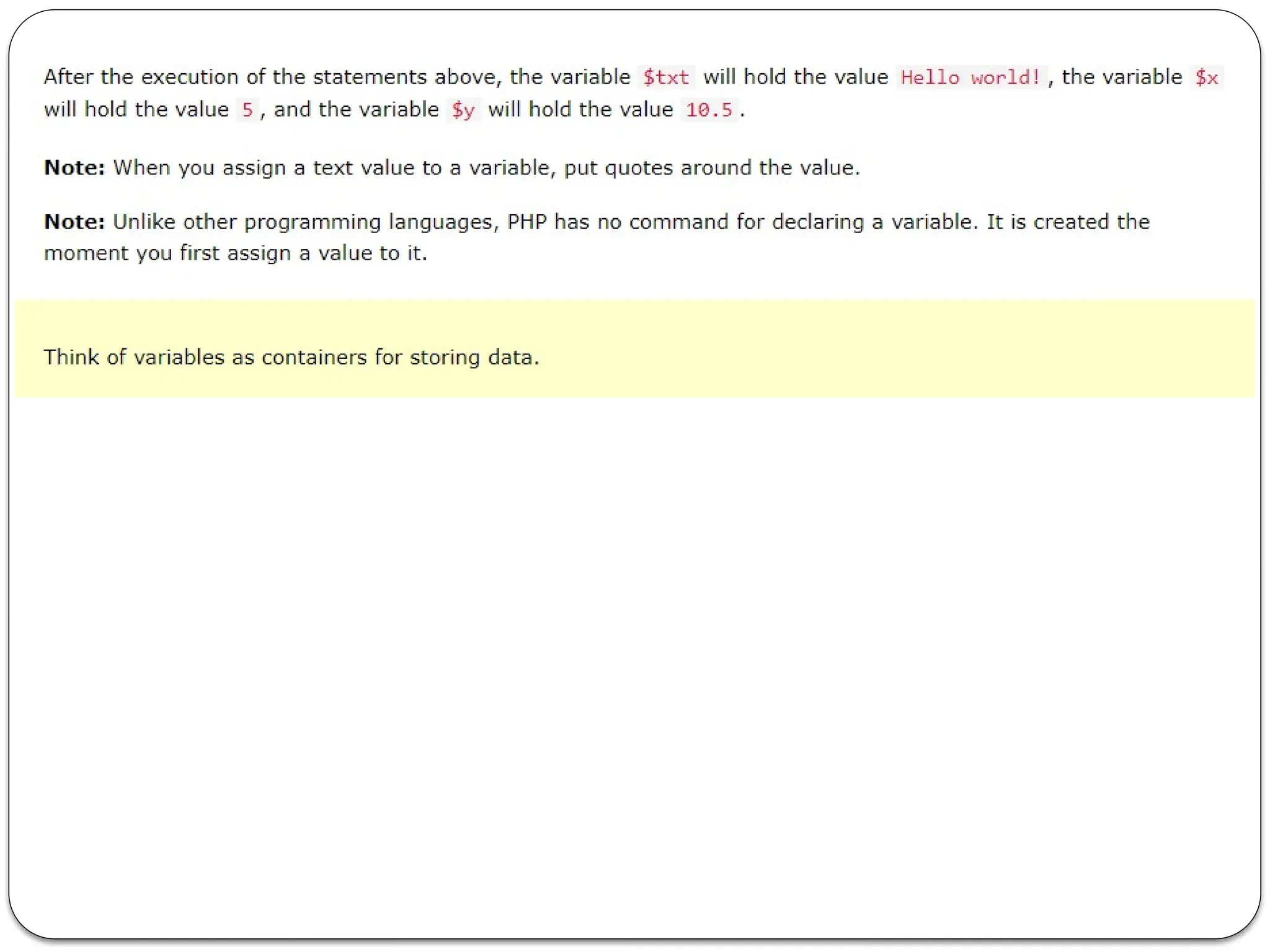Click text 'Think of variables as containers'
This screenshot has height=952, width=1270.
pos(205,358)
